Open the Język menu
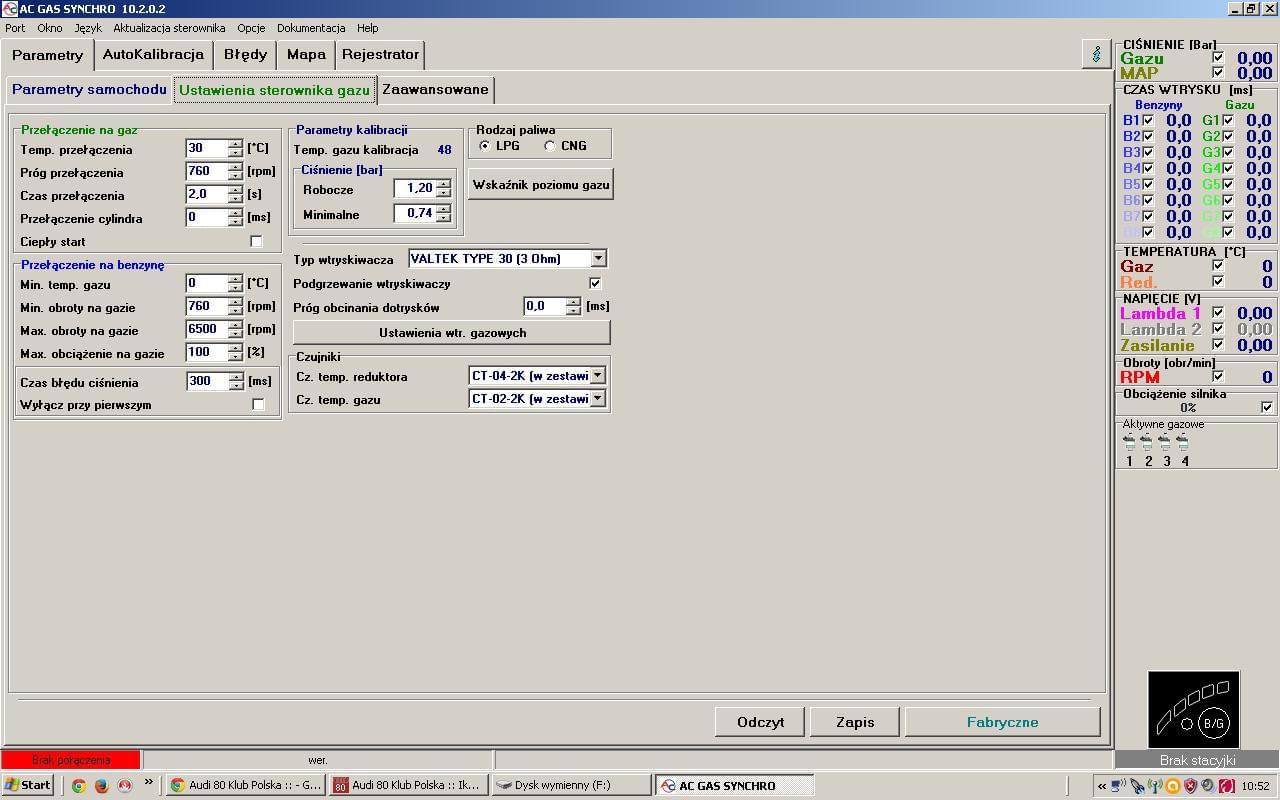The width and height of the screenshot is (1280, 800). tap(88, 28)
